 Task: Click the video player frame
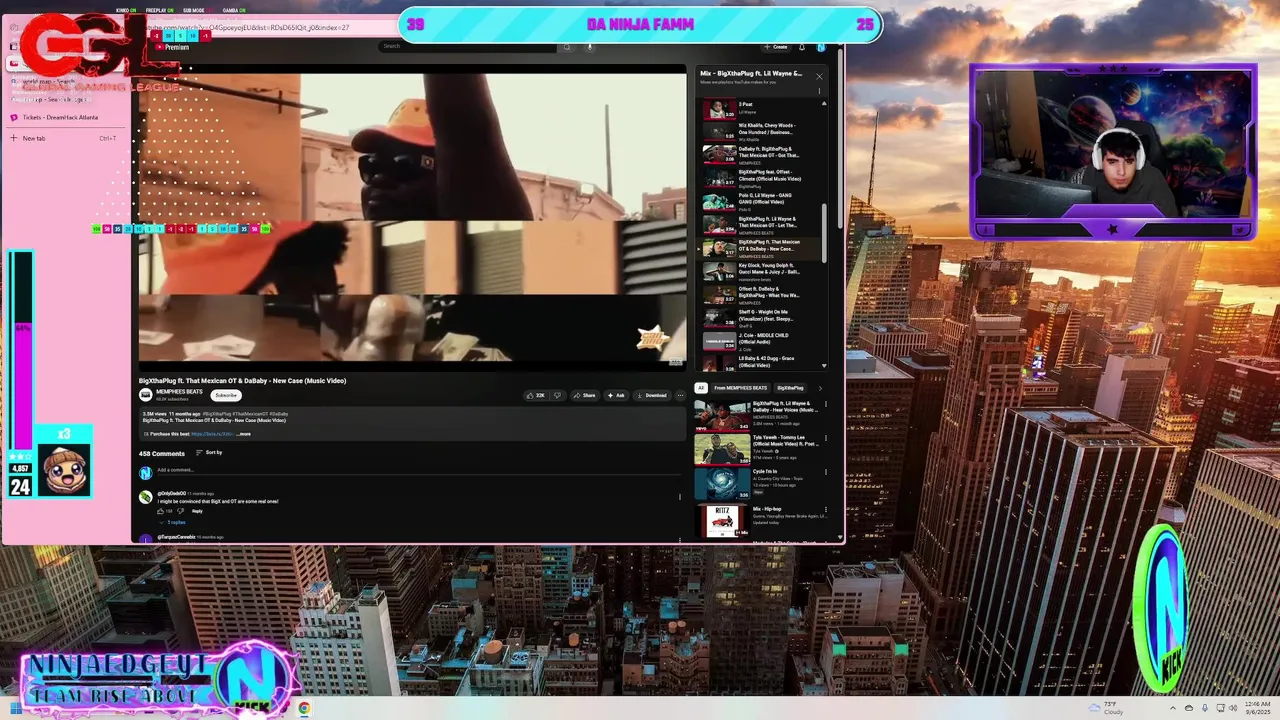click(x=412, y=217)
